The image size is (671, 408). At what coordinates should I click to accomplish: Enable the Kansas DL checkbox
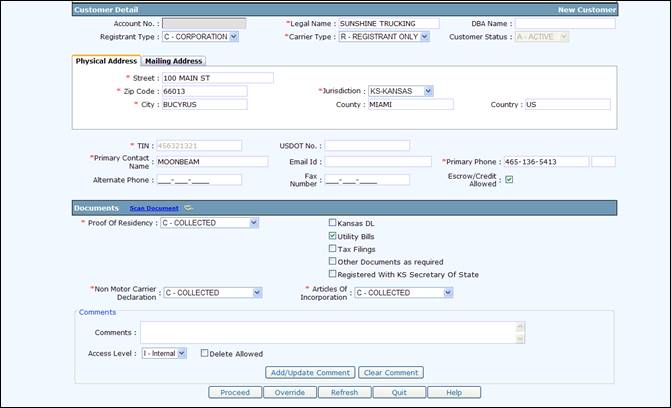click(x=333, y=223)
